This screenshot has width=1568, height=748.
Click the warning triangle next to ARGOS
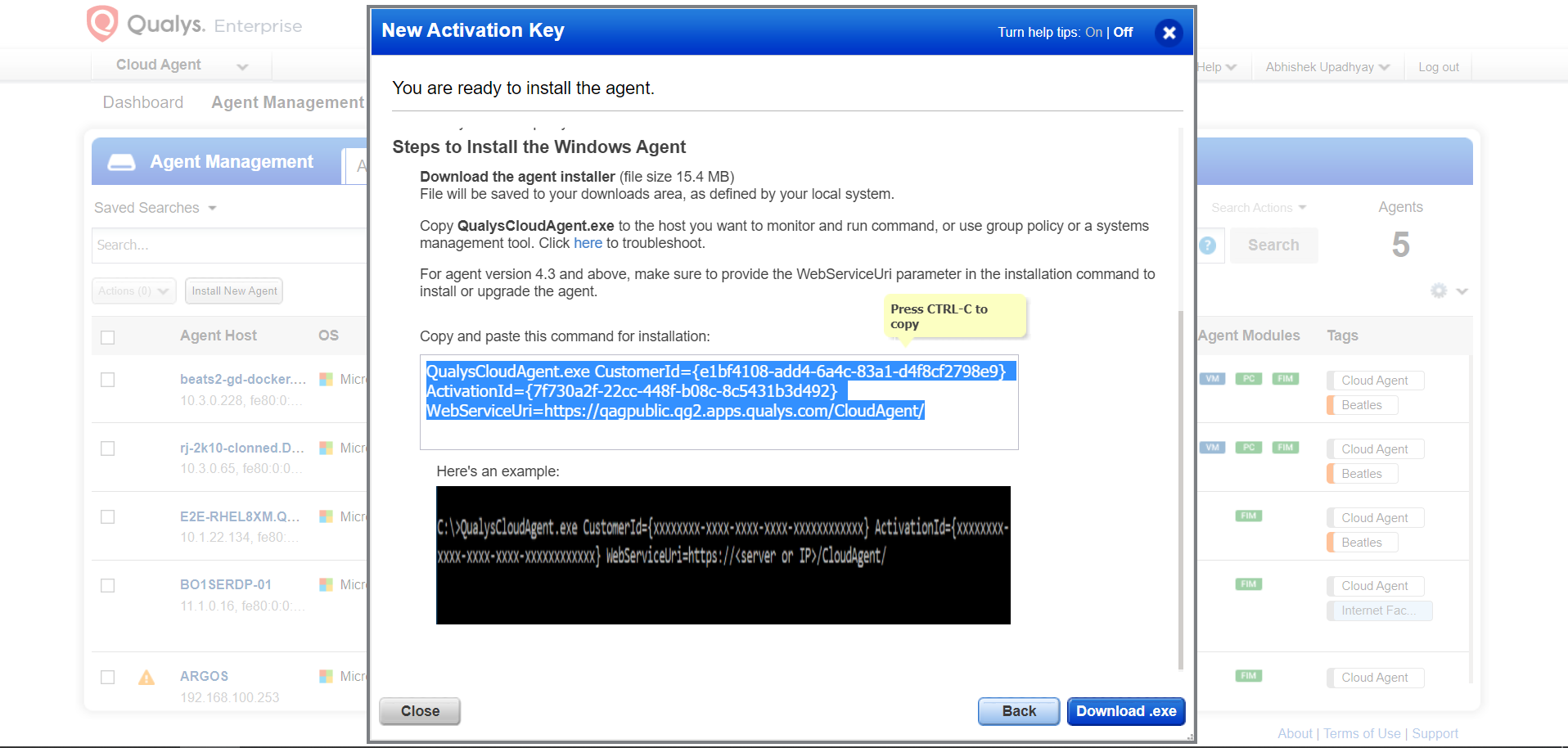146,678
